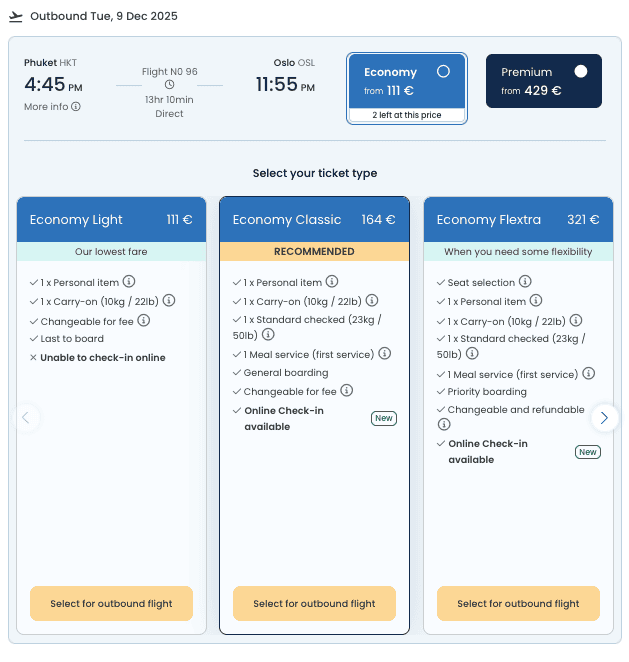Click the flight duration clock icon
This screenshot has height=662, width=629.
click(x=169, y=85)
